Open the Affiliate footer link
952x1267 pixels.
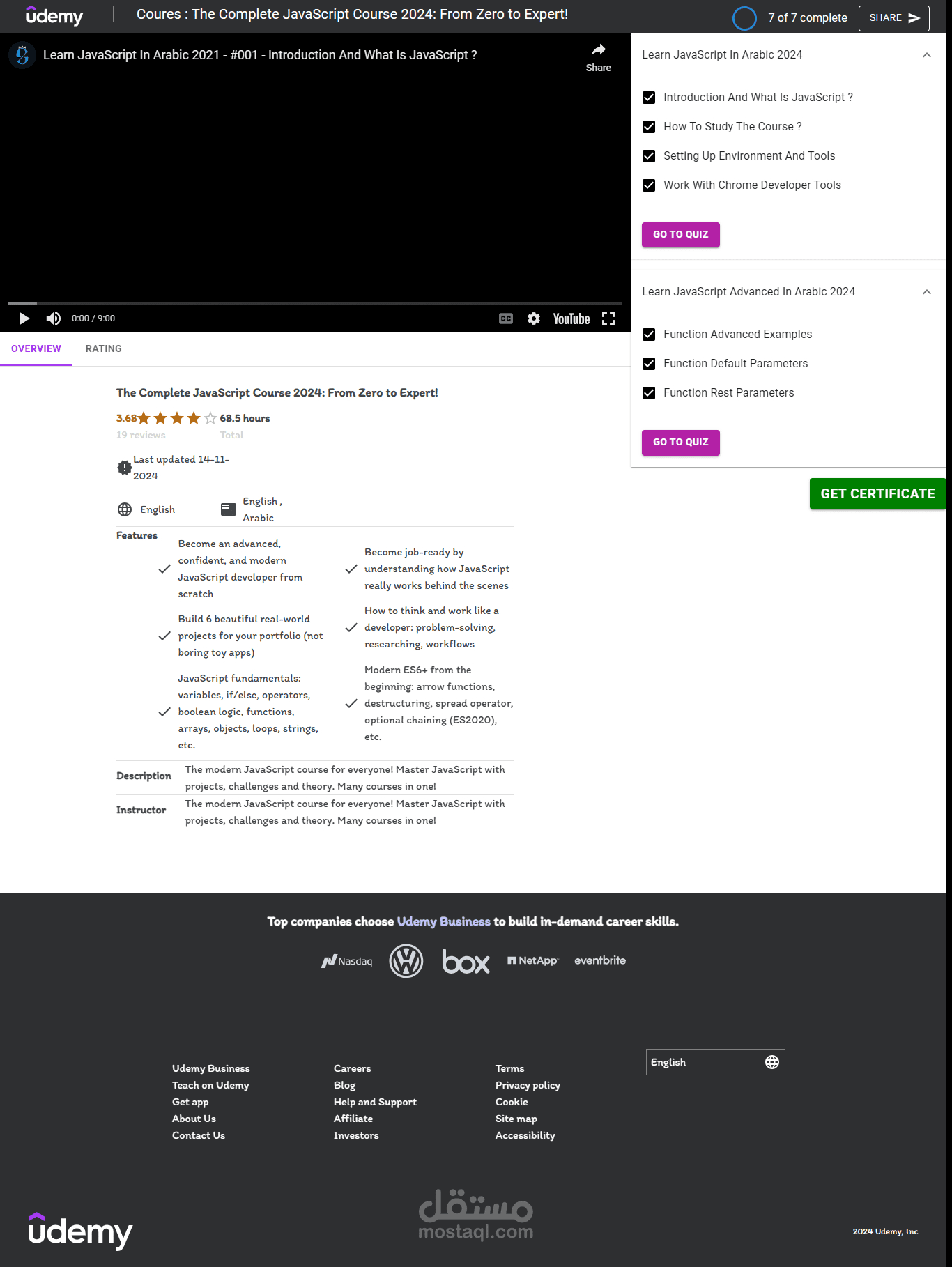point(353,1119)
